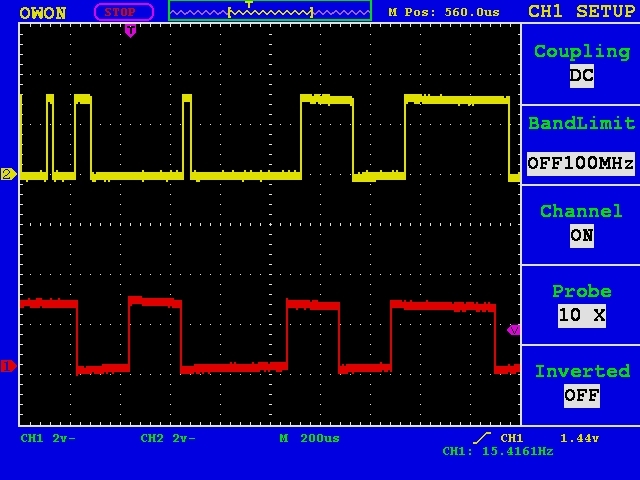Screen dimensions: 640x480
Task: Click the 1.44v trigger level readout
Action: (579, 438)
